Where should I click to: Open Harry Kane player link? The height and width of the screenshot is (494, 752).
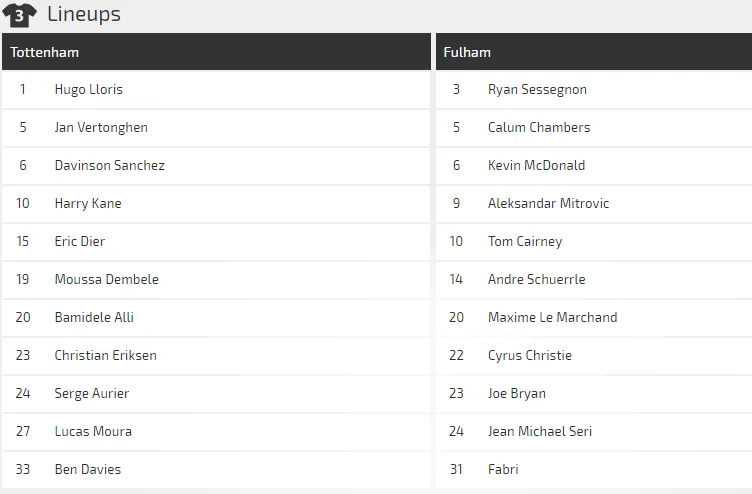[88, 203]
